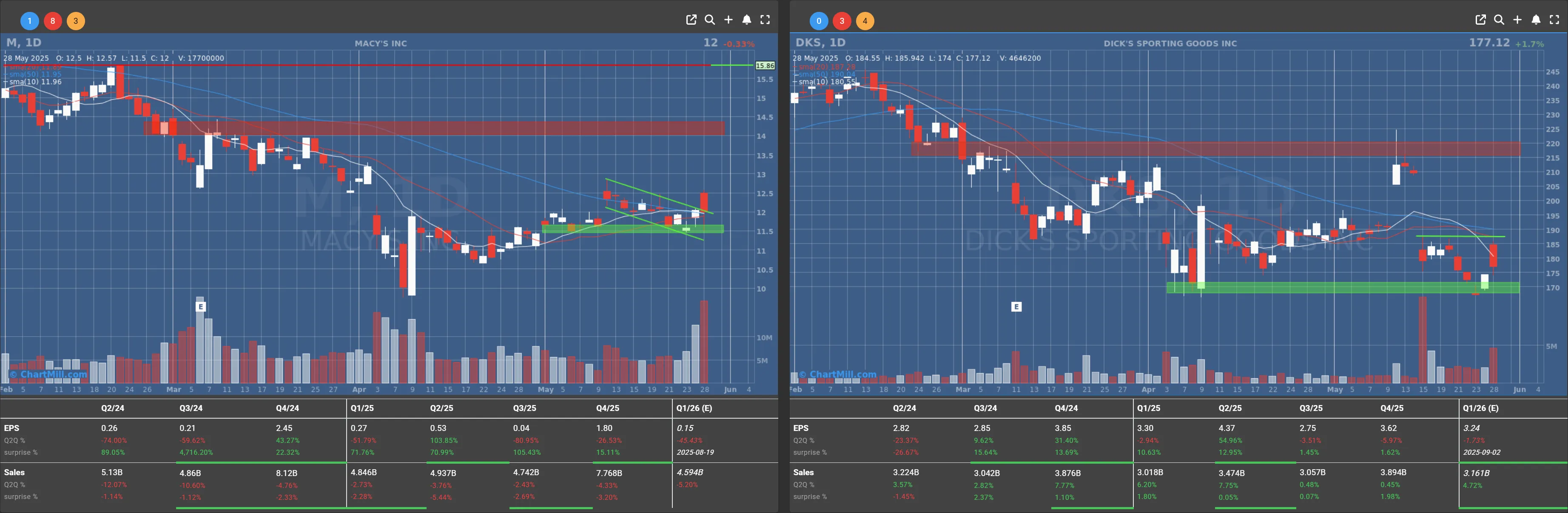Click Macy's EPS surprise 105.43%
1568x513 pixels.
526,453
